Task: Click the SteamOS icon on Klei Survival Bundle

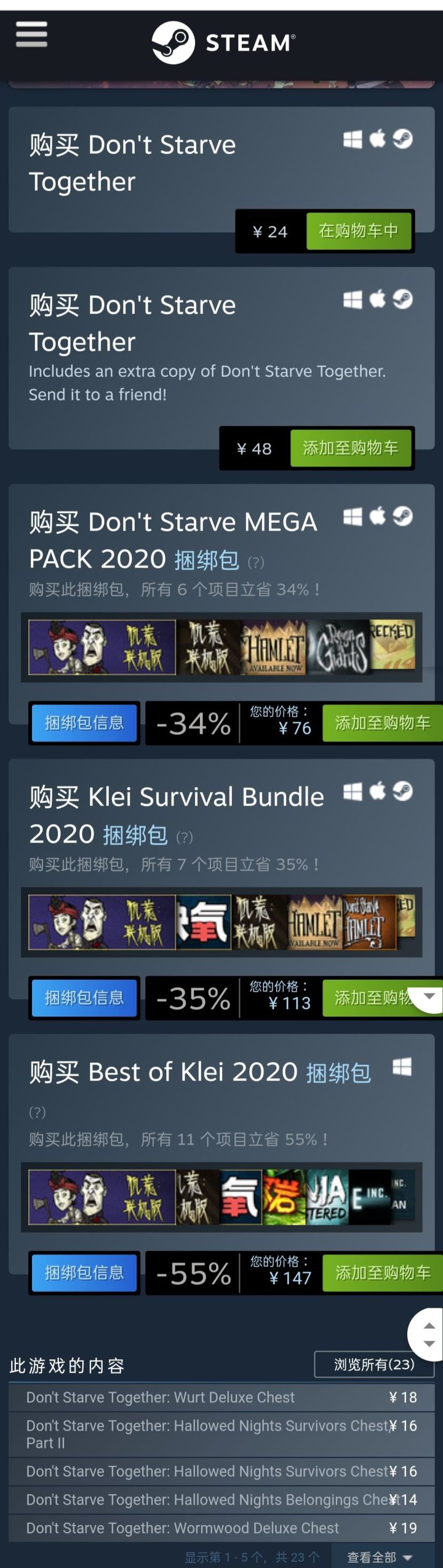Action: [x=403, y=791]
